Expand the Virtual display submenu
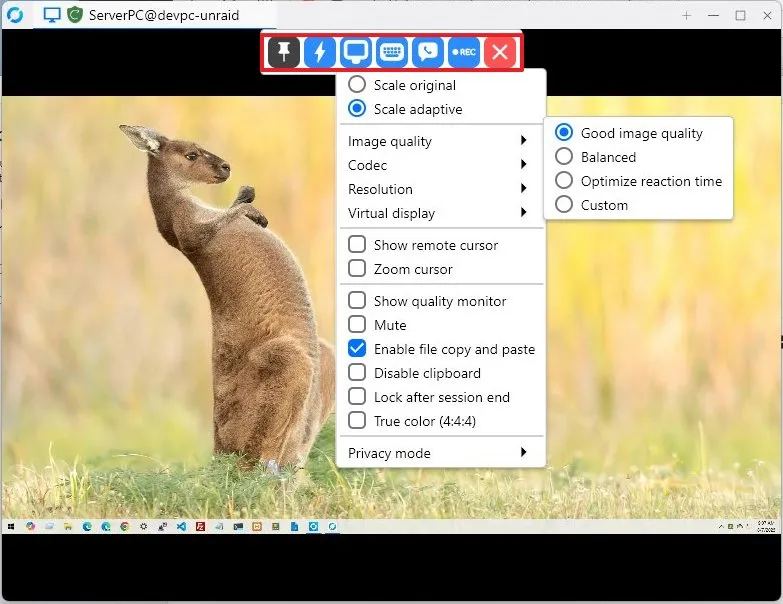This screenshot has height=604, width=783. pos(441,213)
